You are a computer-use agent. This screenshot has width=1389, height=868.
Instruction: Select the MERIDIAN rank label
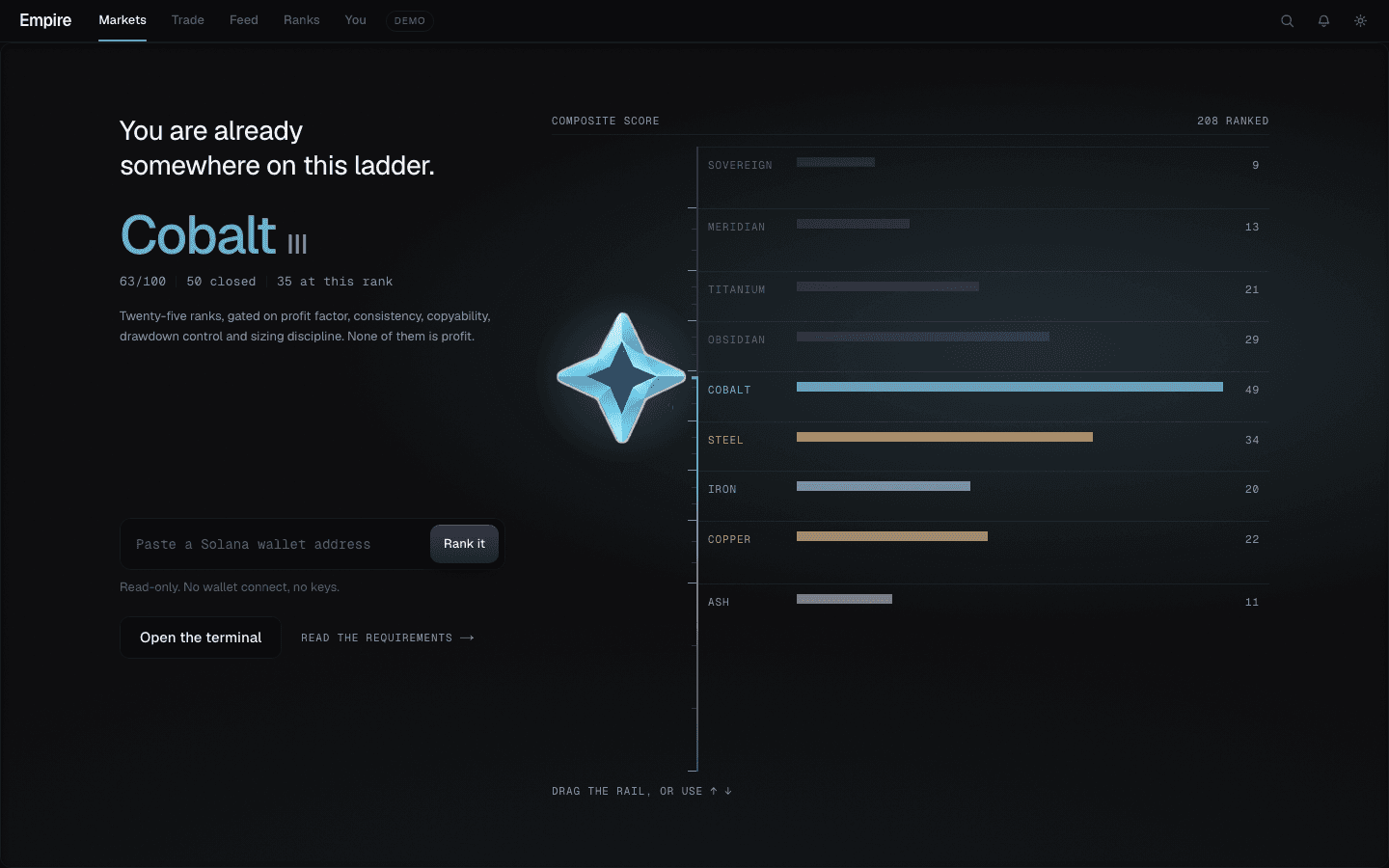point(737,228)
